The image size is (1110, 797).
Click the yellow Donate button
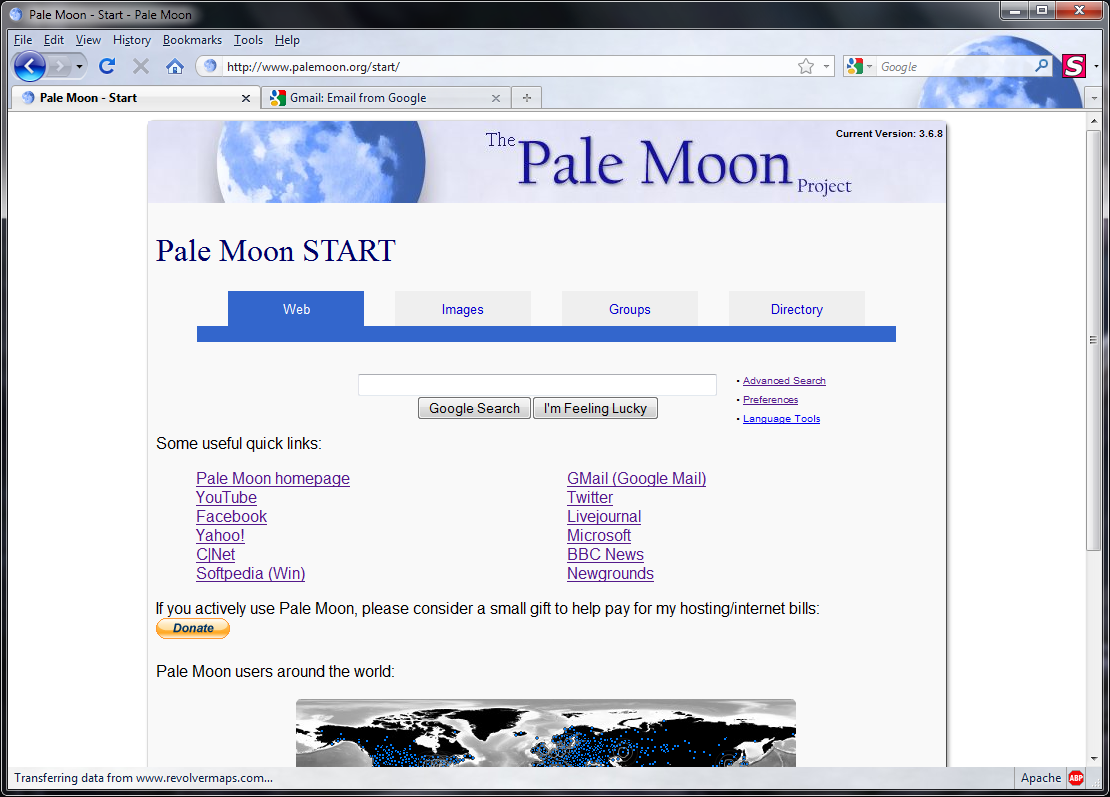click(x=193, y=629)
